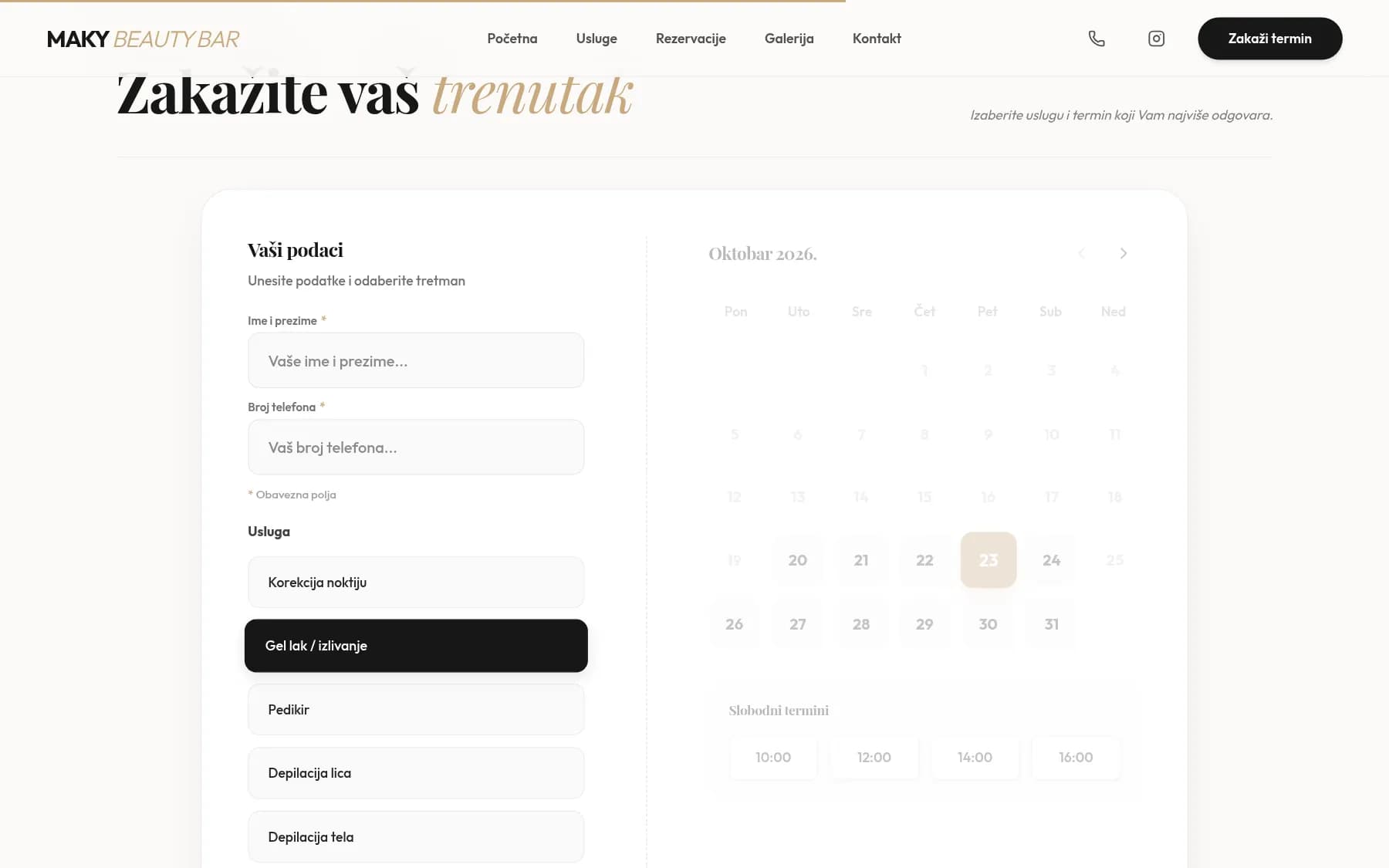The image size is (1389, 868).
Task: Click the 'Oktobar 2026.' month heading
Action: click(762, 254)
